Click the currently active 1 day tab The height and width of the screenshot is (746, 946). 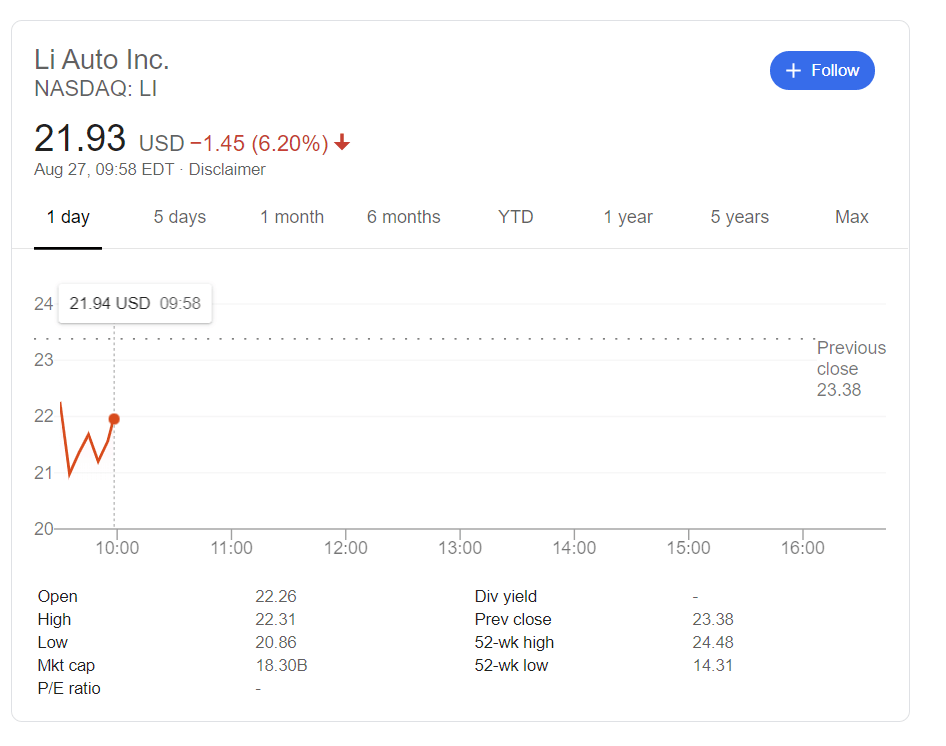click(67, 217)
